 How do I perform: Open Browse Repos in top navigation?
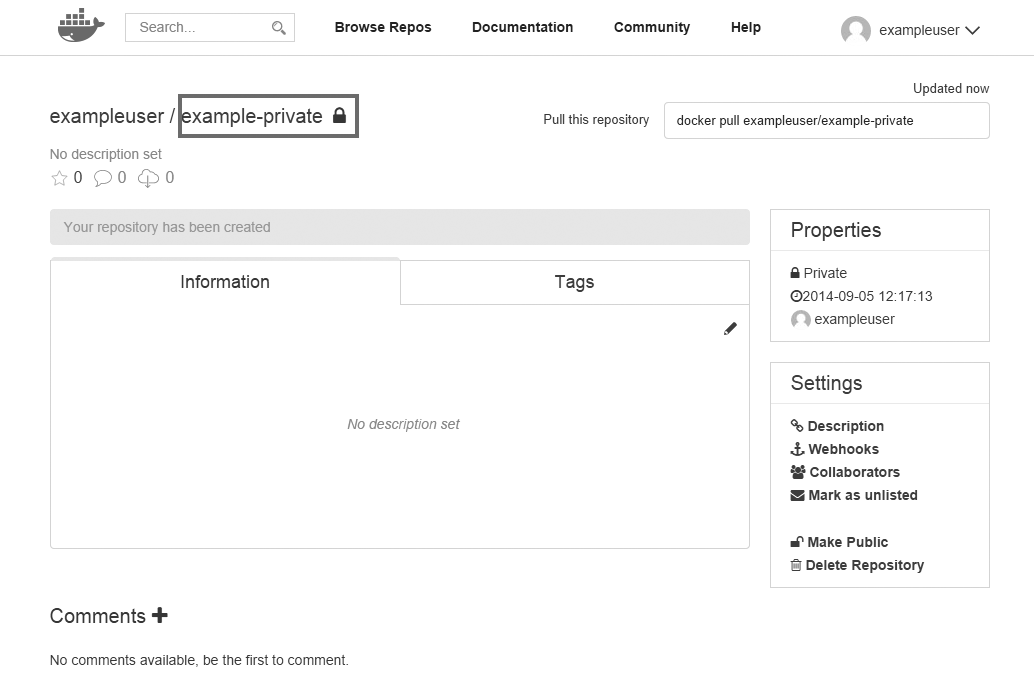coord(383,27)
